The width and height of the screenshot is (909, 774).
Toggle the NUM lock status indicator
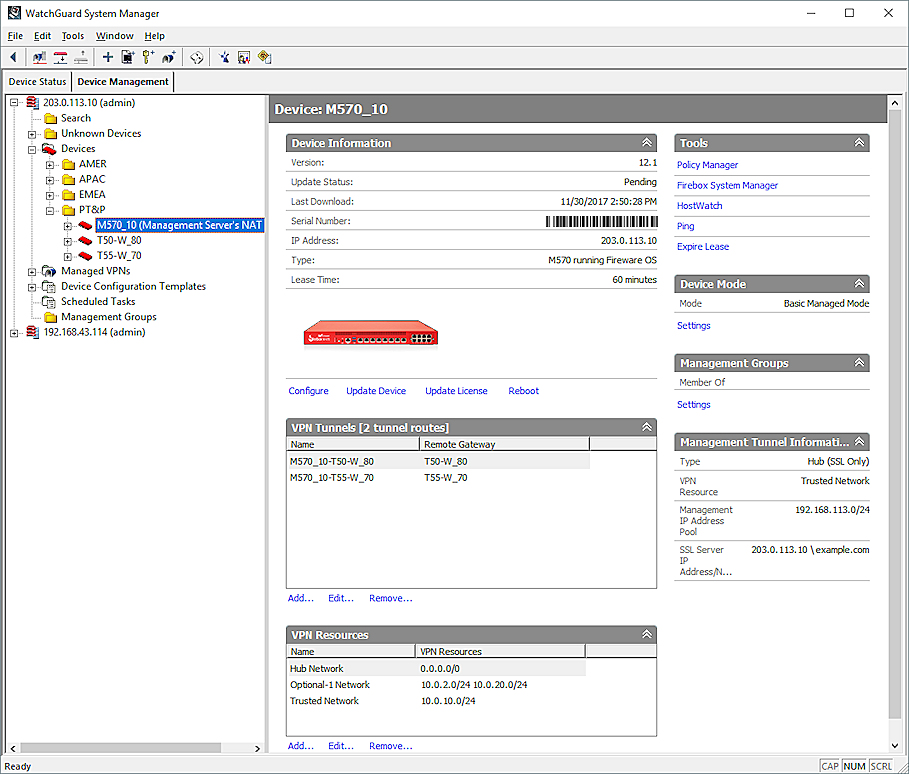tap(854, 766)
